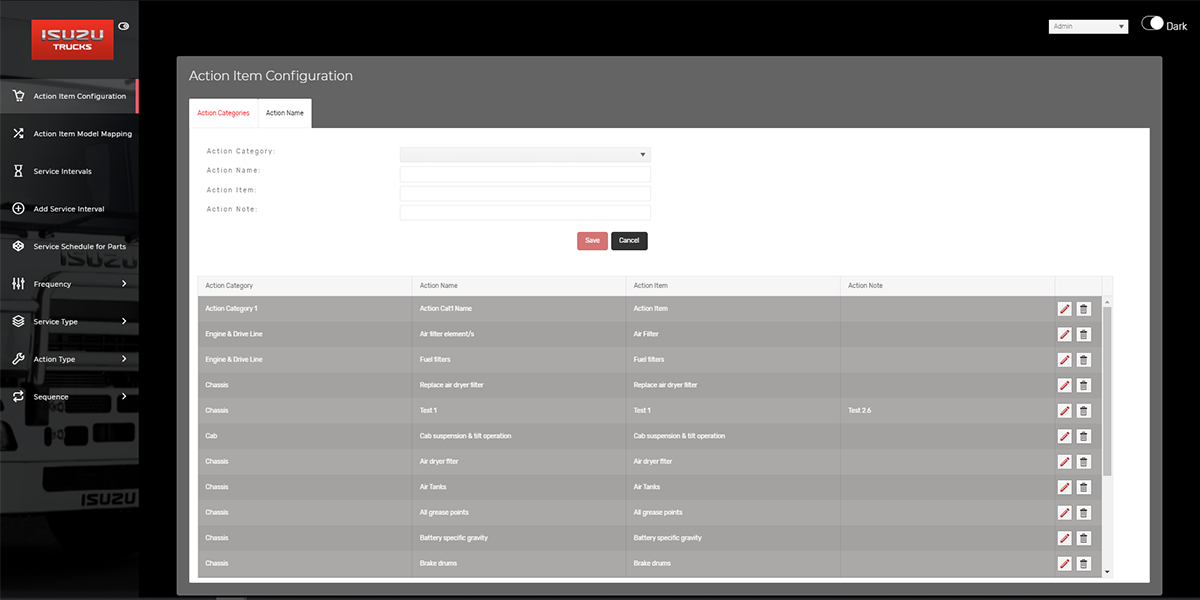
Task: Open the Admin user dropdown
Action: (x=1088, y=27)
